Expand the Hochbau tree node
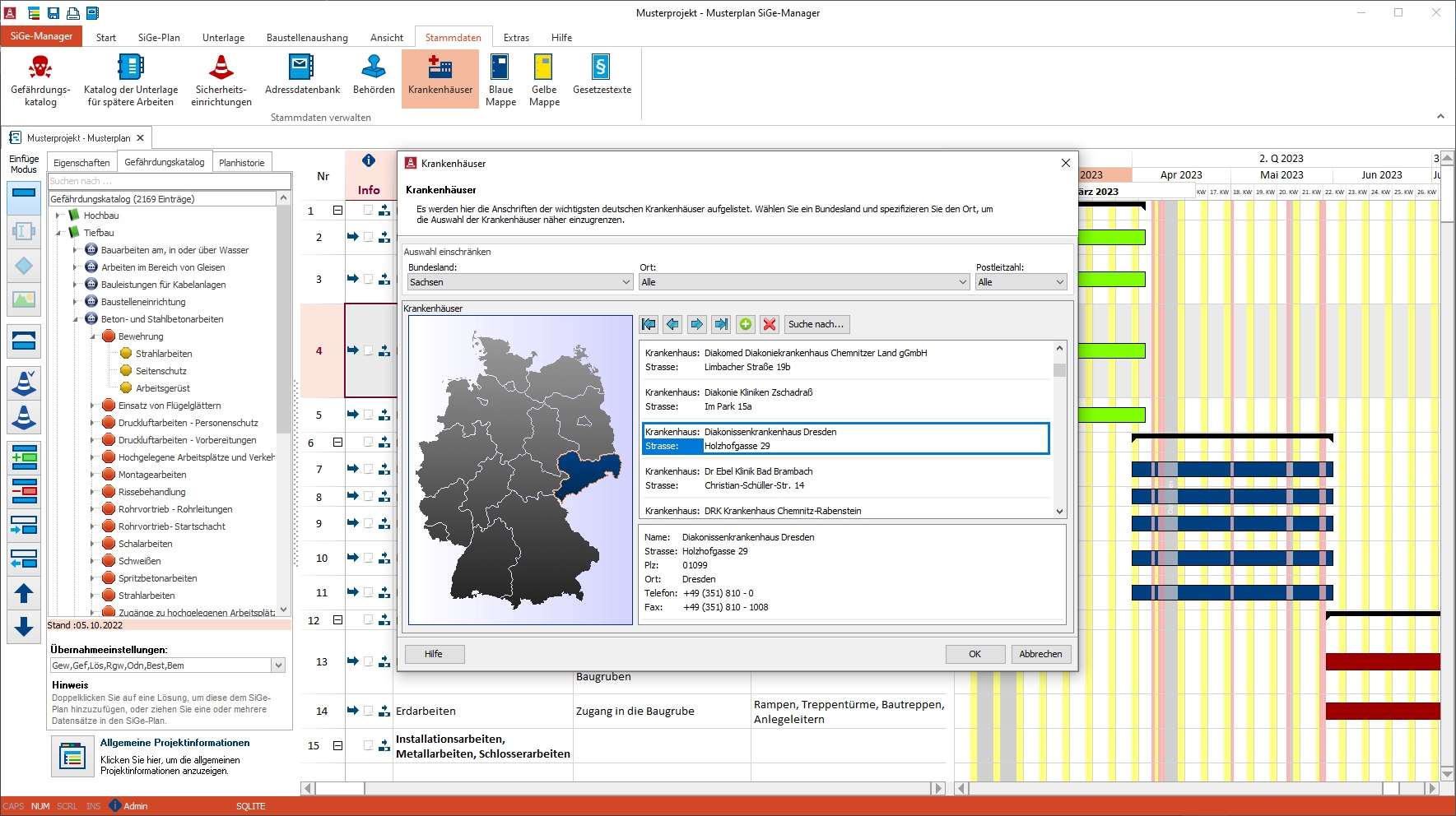The image size is (1456, 816). tap(58, 216)
